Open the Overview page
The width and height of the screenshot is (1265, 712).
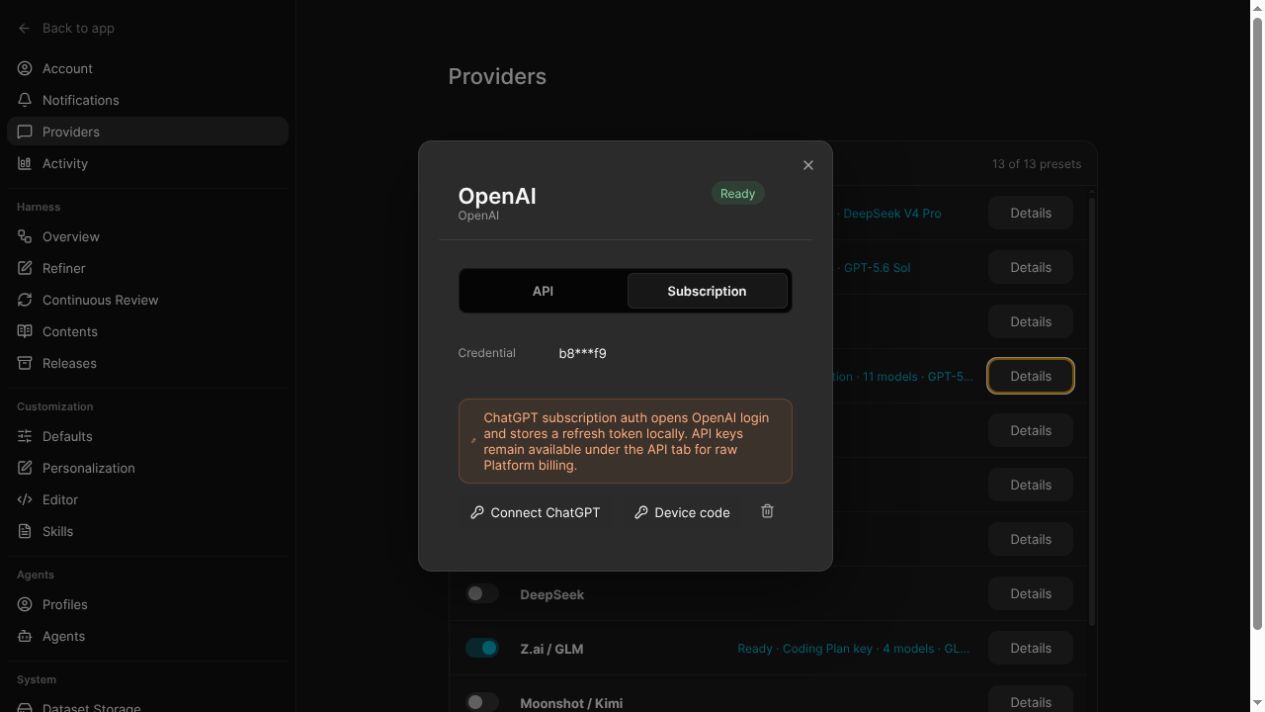(x=147, y=236)
